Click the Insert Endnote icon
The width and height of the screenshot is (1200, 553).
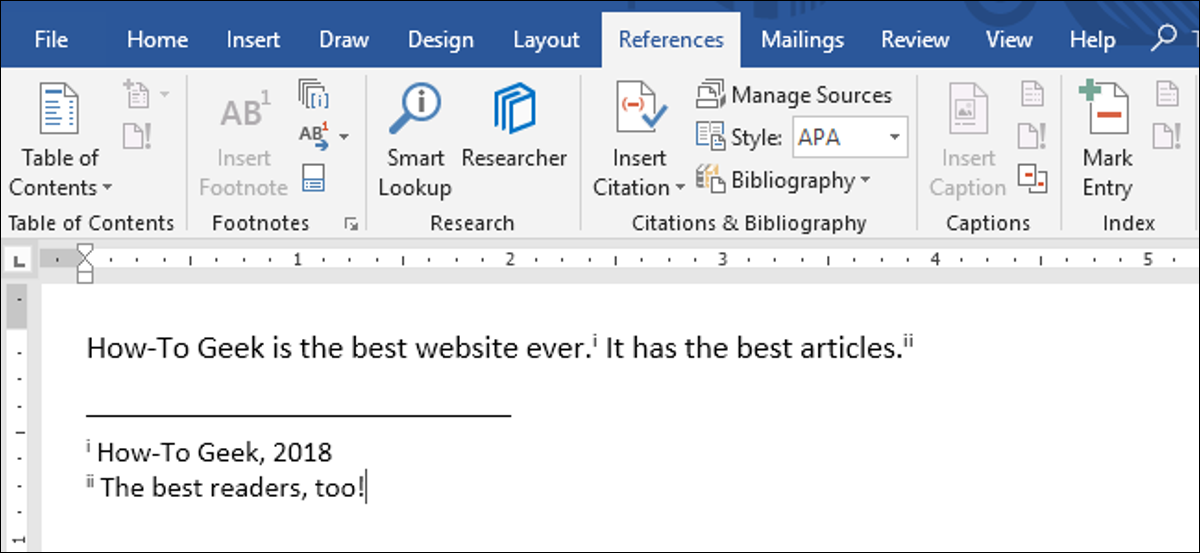314,96
